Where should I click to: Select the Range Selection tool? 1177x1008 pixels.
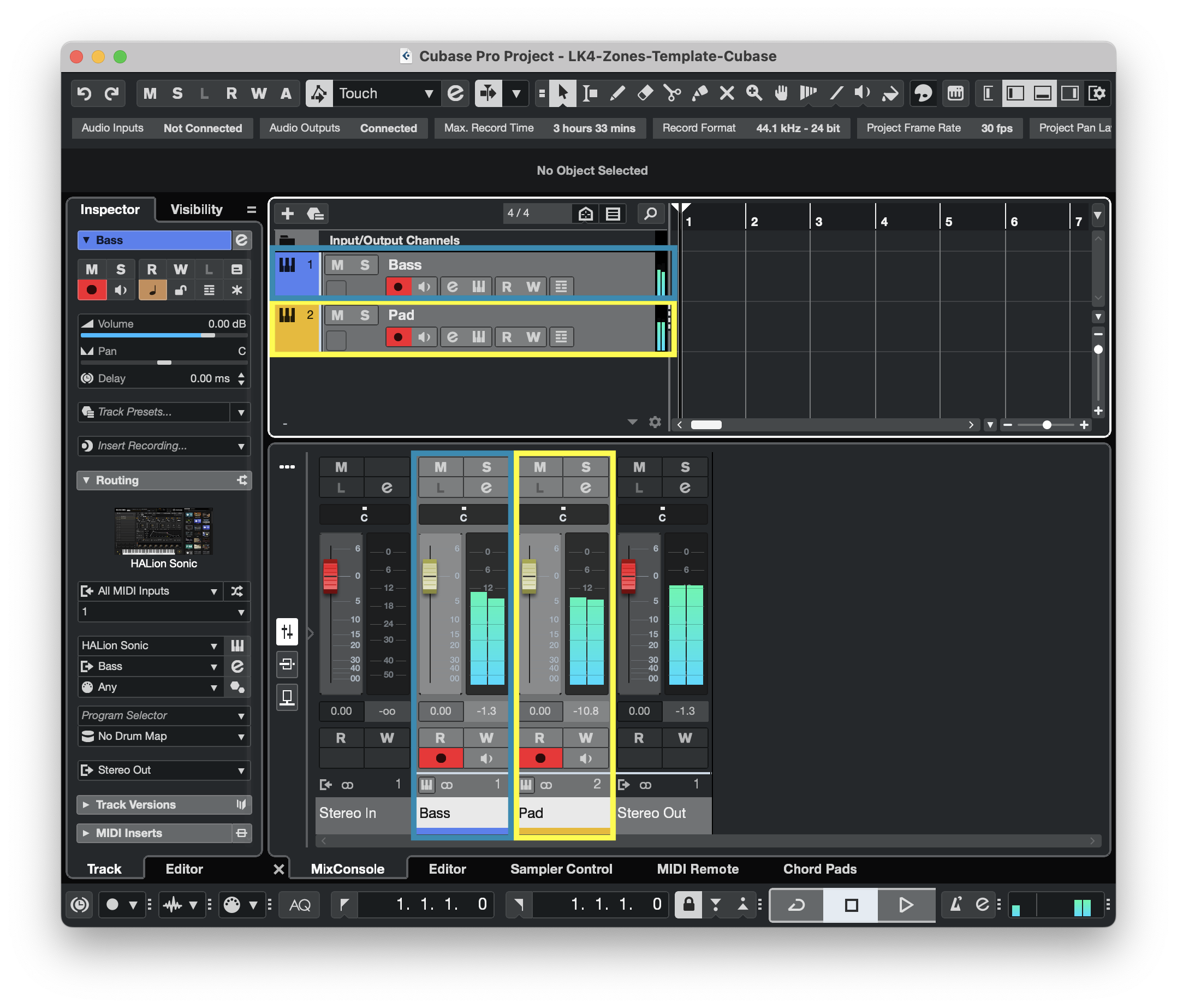[x=590, y=93]
